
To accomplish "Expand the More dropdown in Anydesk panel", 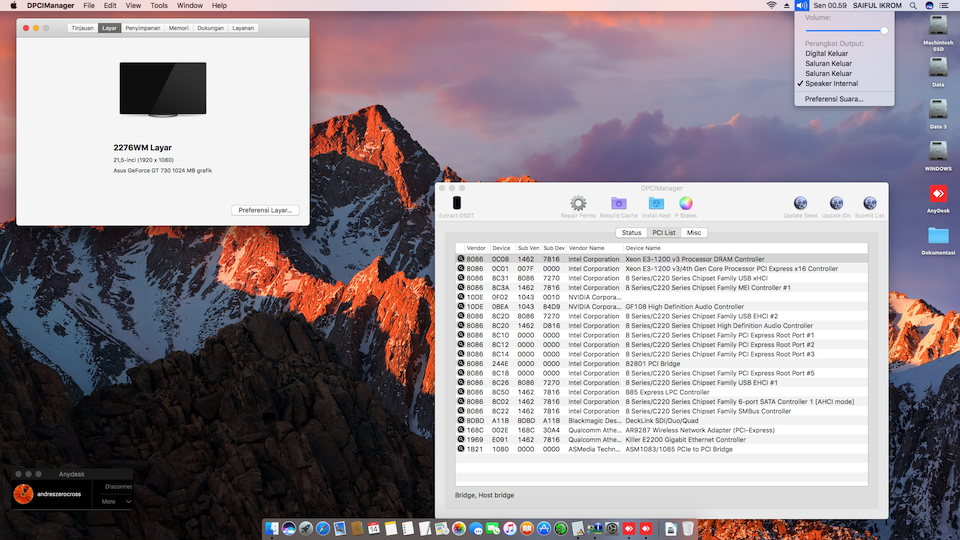I will (x=116, y=501).
